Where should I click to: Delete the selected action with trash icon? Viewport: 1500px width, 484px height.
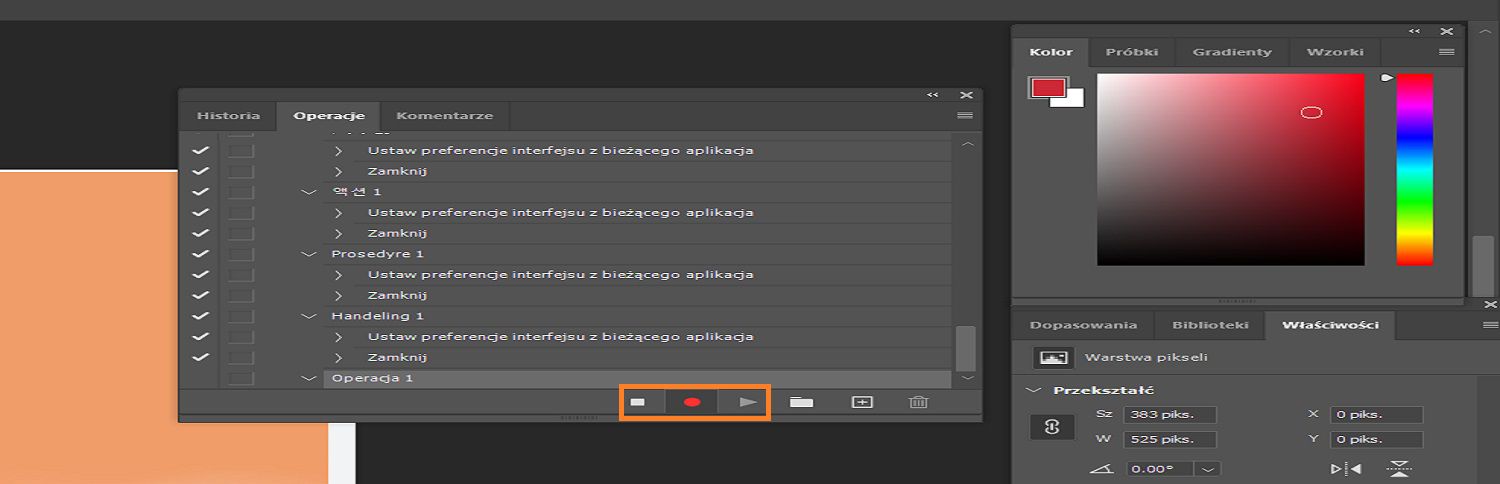(x=919, y=402)
